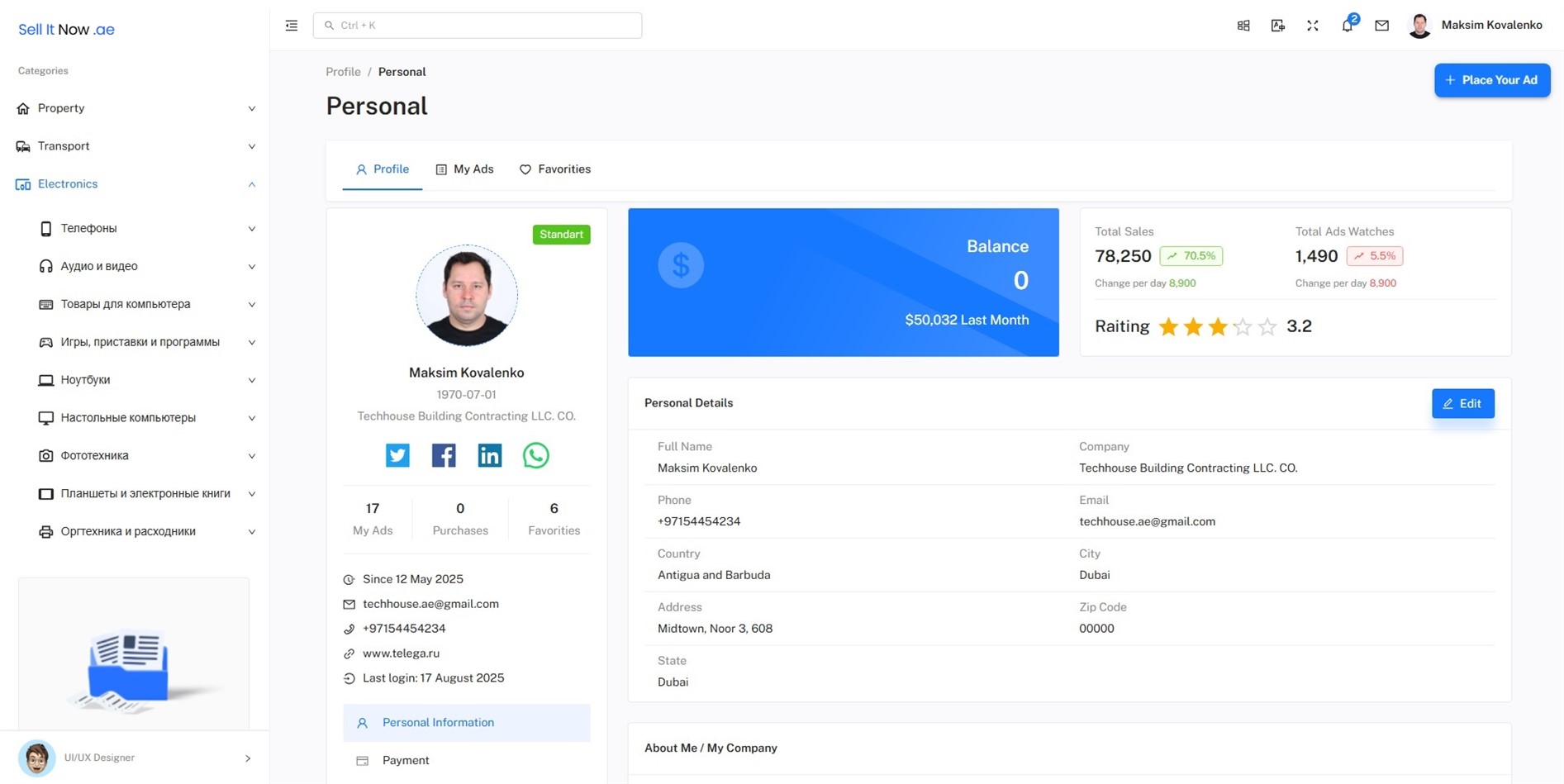Screen dimensions: 1564x784
Task: Click the Twitter social icon
Action: [x=397, y=455]
